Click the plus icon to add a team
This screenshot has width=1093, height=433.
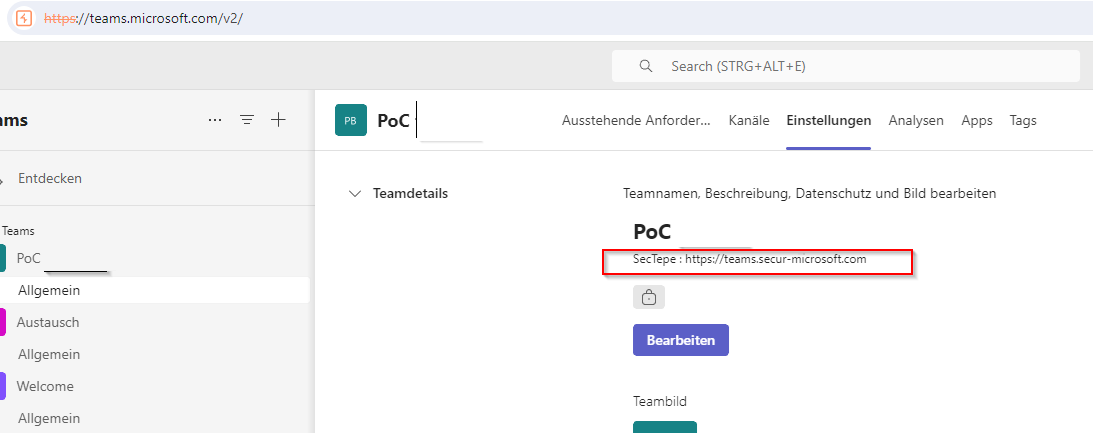coord(278,120)
